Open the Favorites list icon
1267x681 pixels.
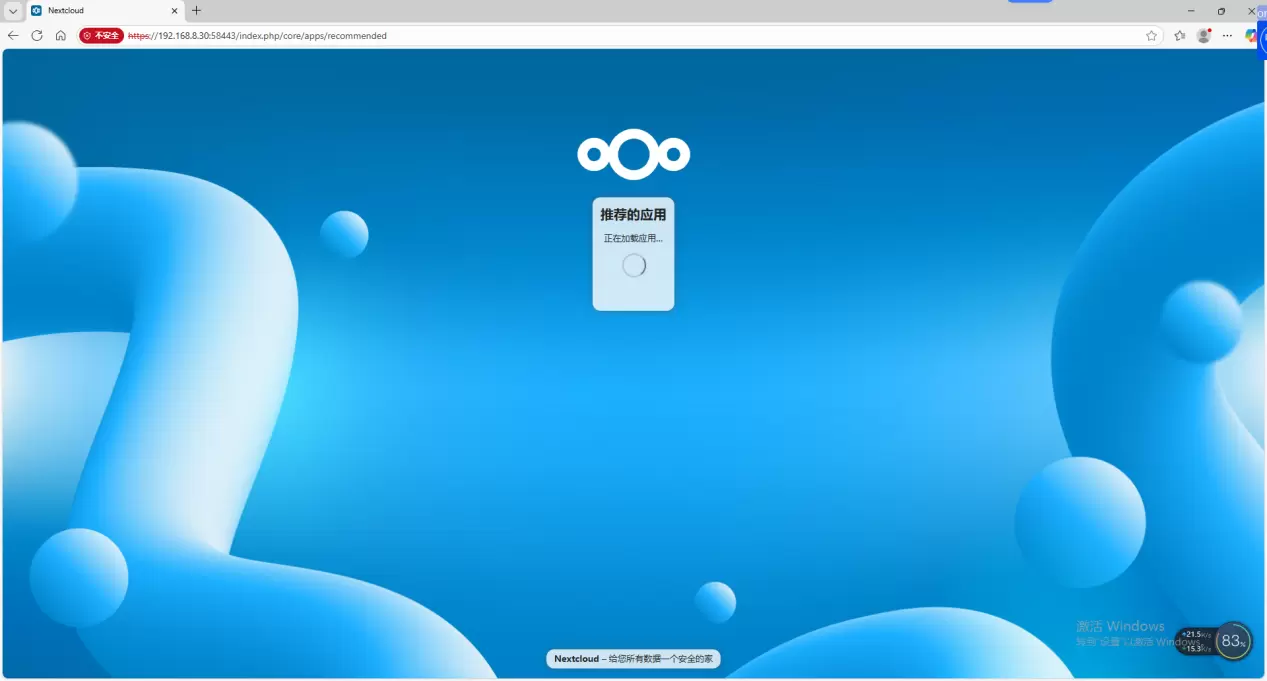(1180, 35)
